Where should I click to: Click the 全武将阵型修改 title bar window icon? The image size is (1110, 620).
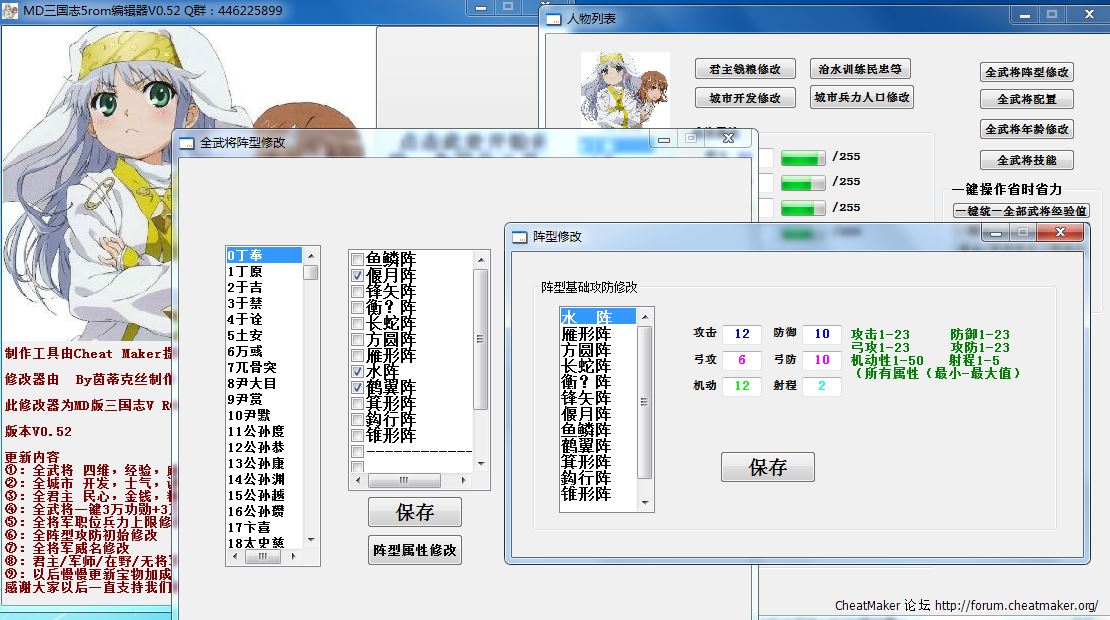pyautogui.click(x=187, y=143)
